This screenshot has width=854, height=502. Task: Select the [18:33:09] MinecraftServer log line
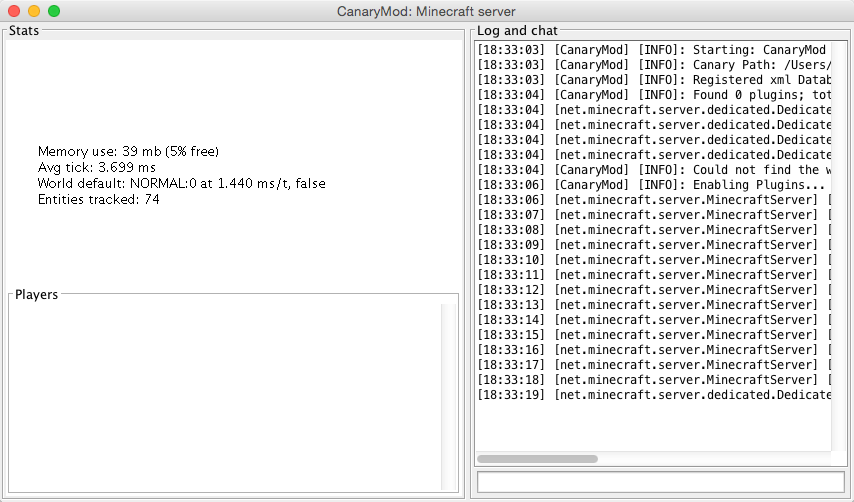tap(654, 245)
